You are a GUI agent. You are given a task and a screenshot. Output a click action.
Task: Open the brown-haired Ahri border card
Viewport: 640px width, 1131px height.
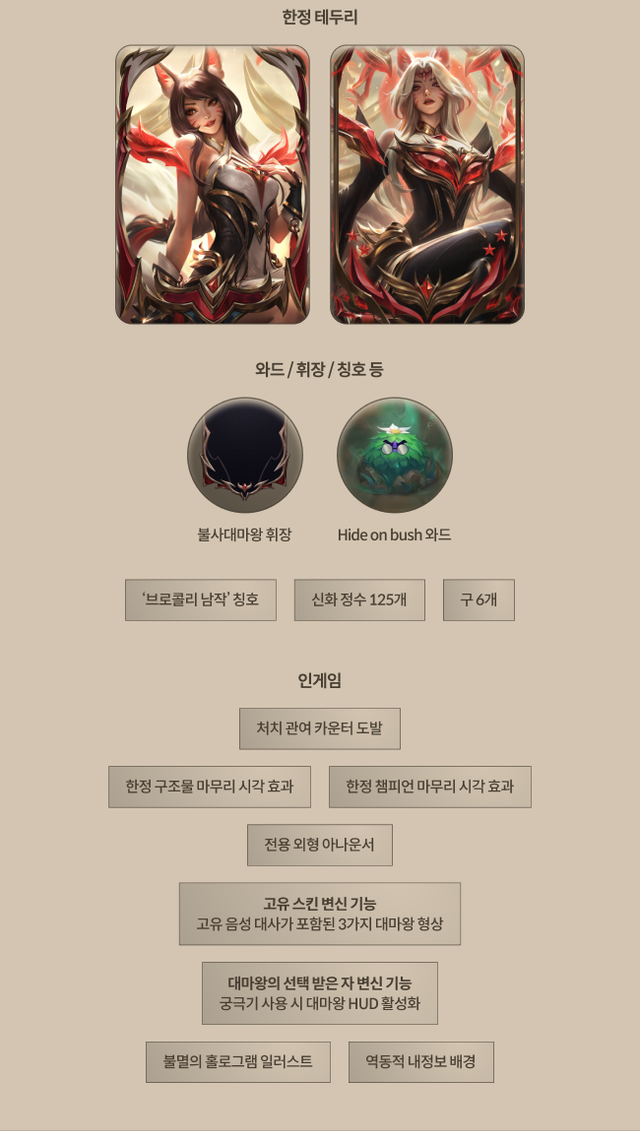(x=212, y=185)
